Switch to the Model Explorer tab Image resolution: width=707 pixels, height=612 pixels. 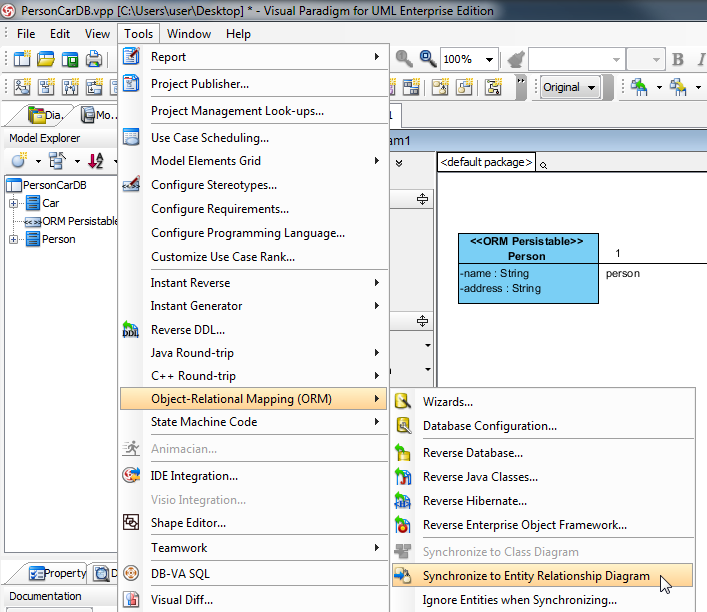[97, 115]
